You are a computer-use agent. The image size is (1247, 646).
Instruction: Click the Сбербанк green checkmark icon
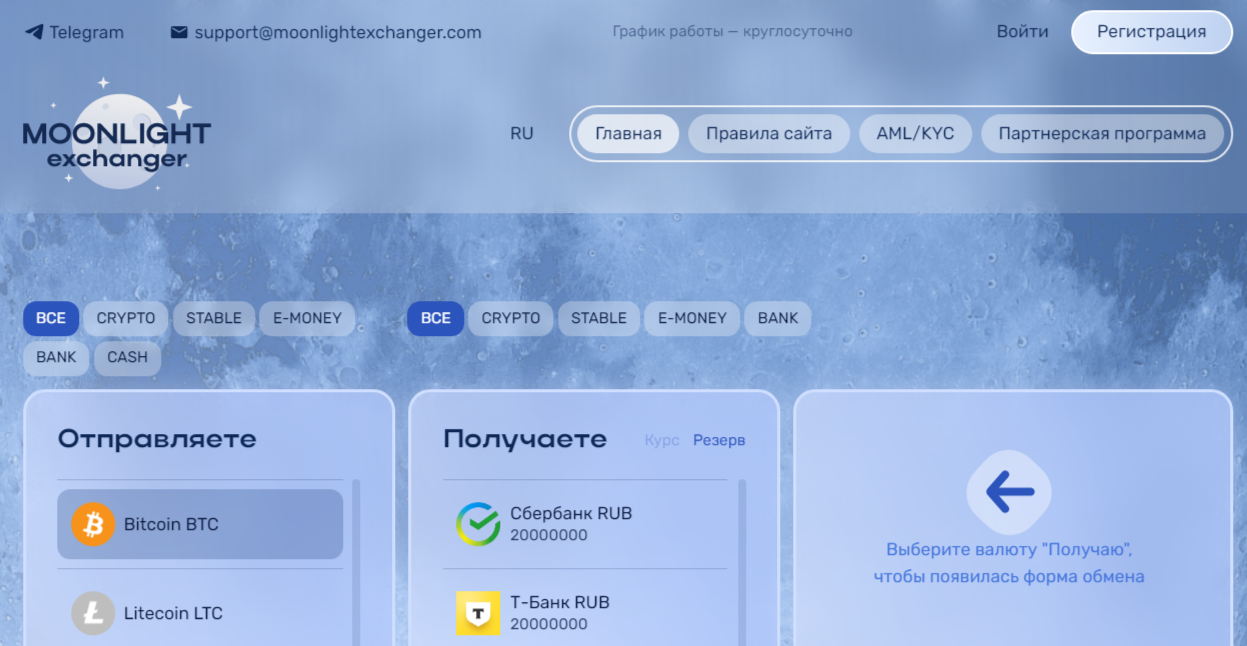click(x=477, y=522)
